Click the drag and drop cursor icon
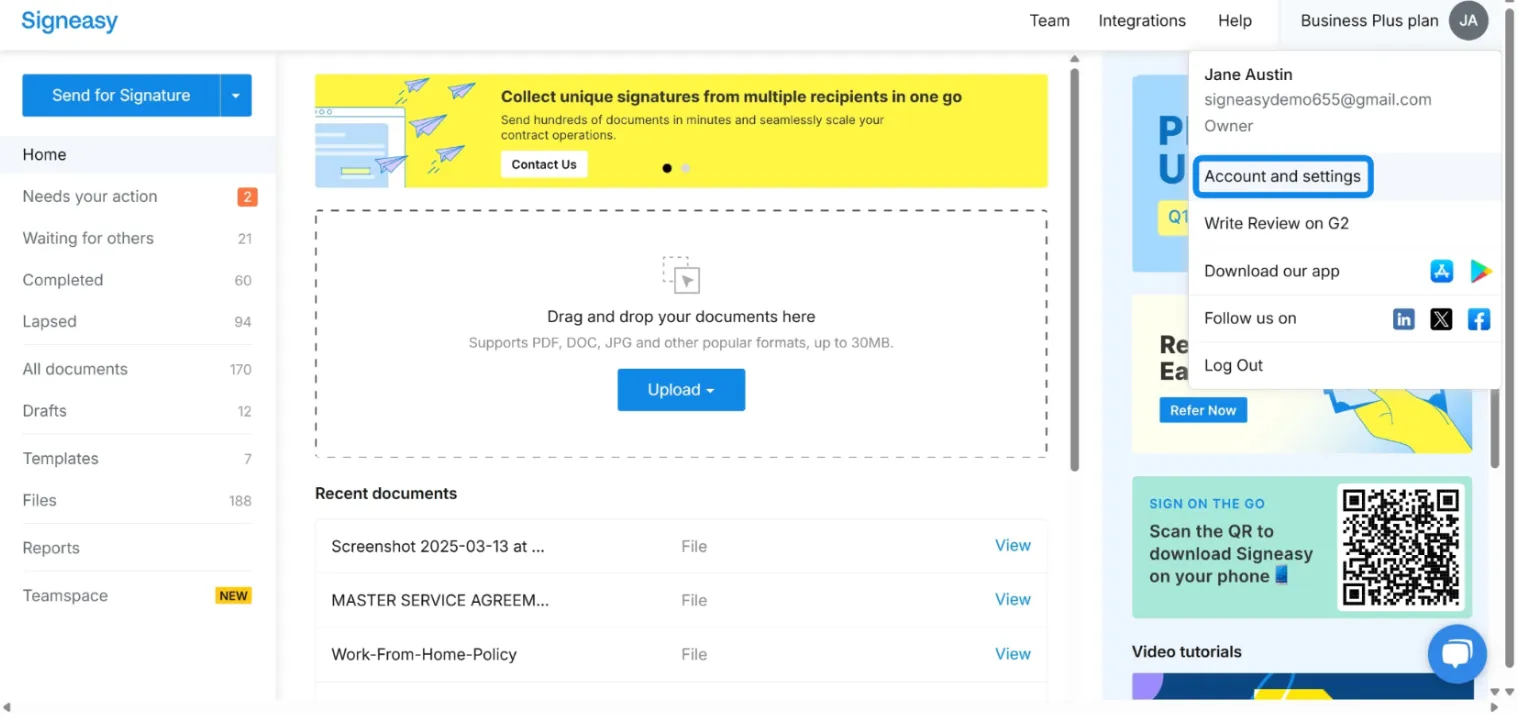Viewport: 1518px width, 719px height. pyautogui.click(x=681, y=274)
